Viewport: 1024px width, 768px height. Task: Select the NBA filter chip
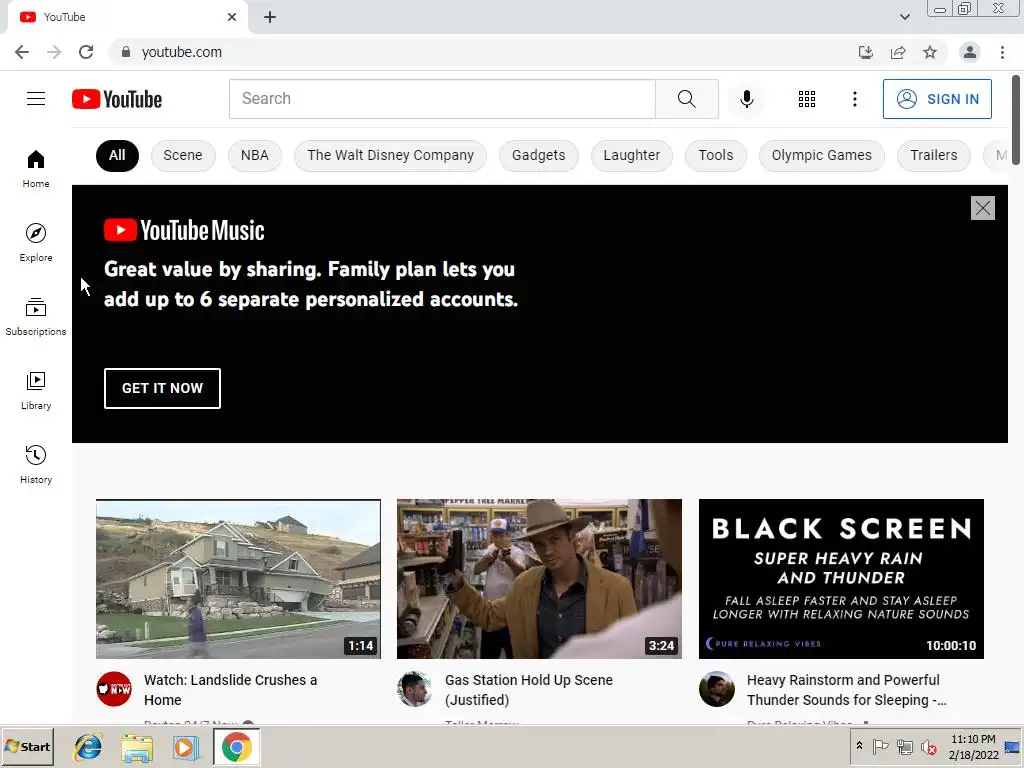tap(255, 155)
